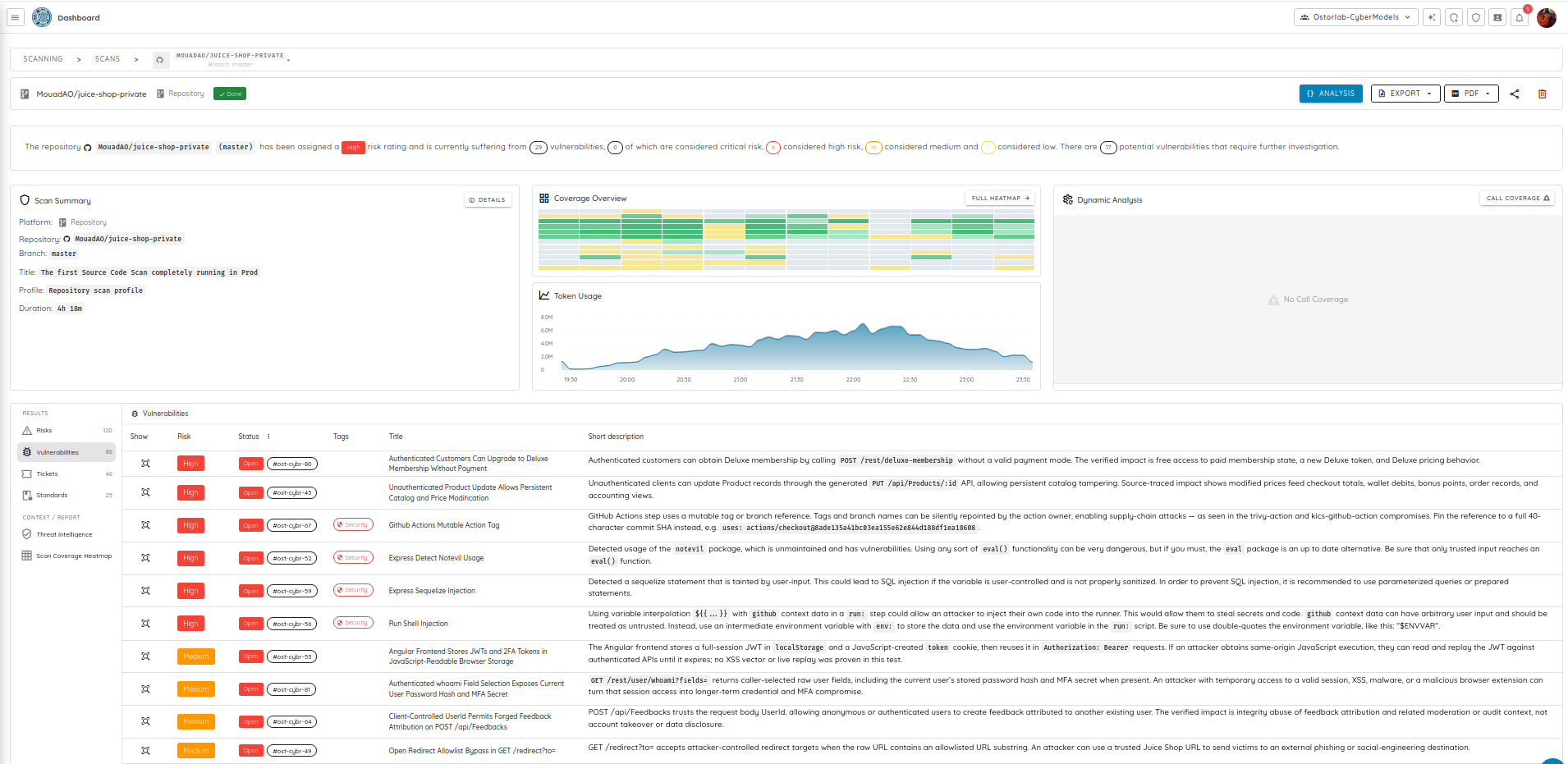Open the Ostorlab-CyberModels organization dropdown
The height and width of the screenshot is (764, 1568).
pos(1355,17)
